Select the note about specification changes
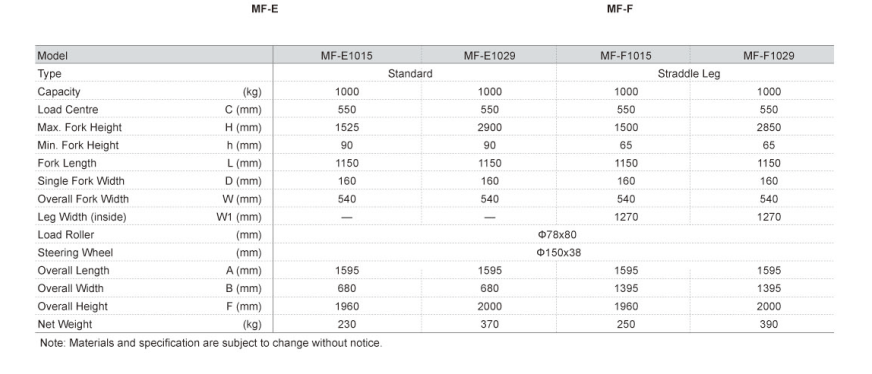872x374 pixels. 211,343
